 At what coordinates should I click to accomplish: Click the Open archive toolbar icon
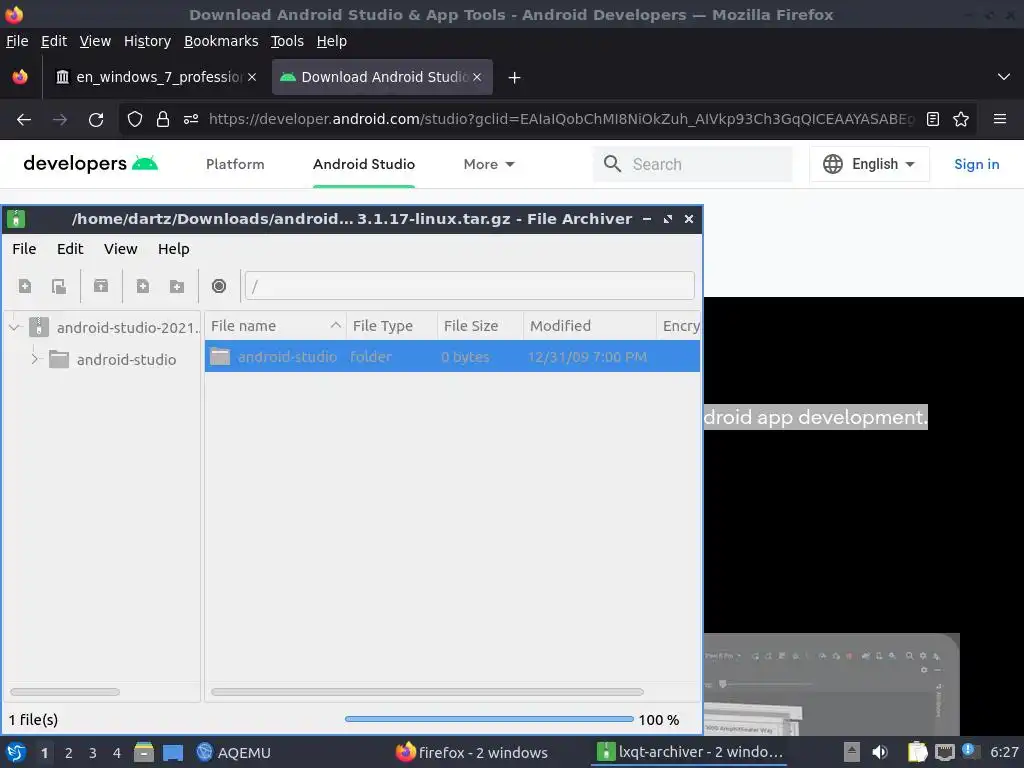click(59, 286)
